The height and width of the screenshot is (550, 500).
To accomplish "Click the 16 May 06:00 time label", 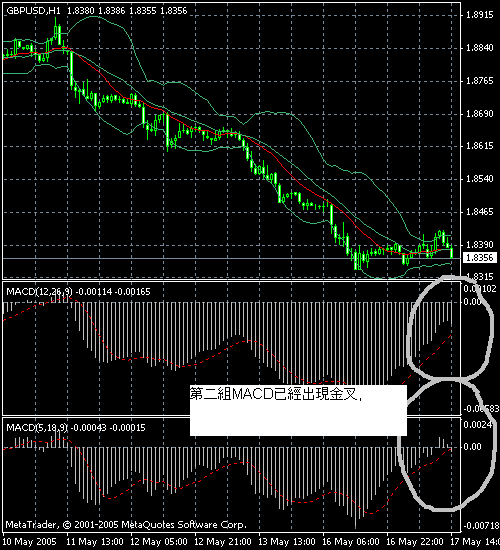I will click(351, 542).
